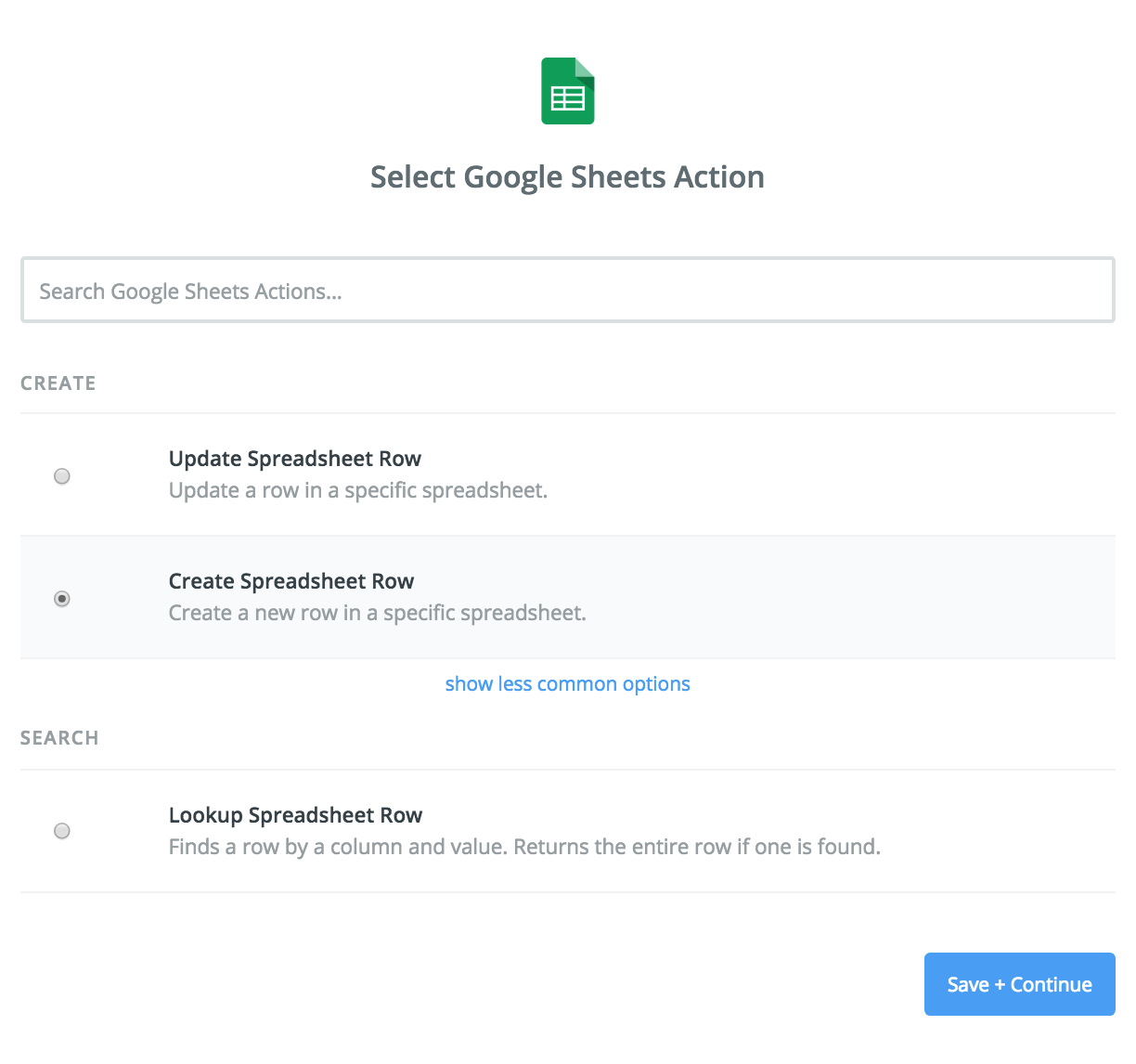
Task: Click the Create Spreadsheet Row title
Action: coord(291,581)
